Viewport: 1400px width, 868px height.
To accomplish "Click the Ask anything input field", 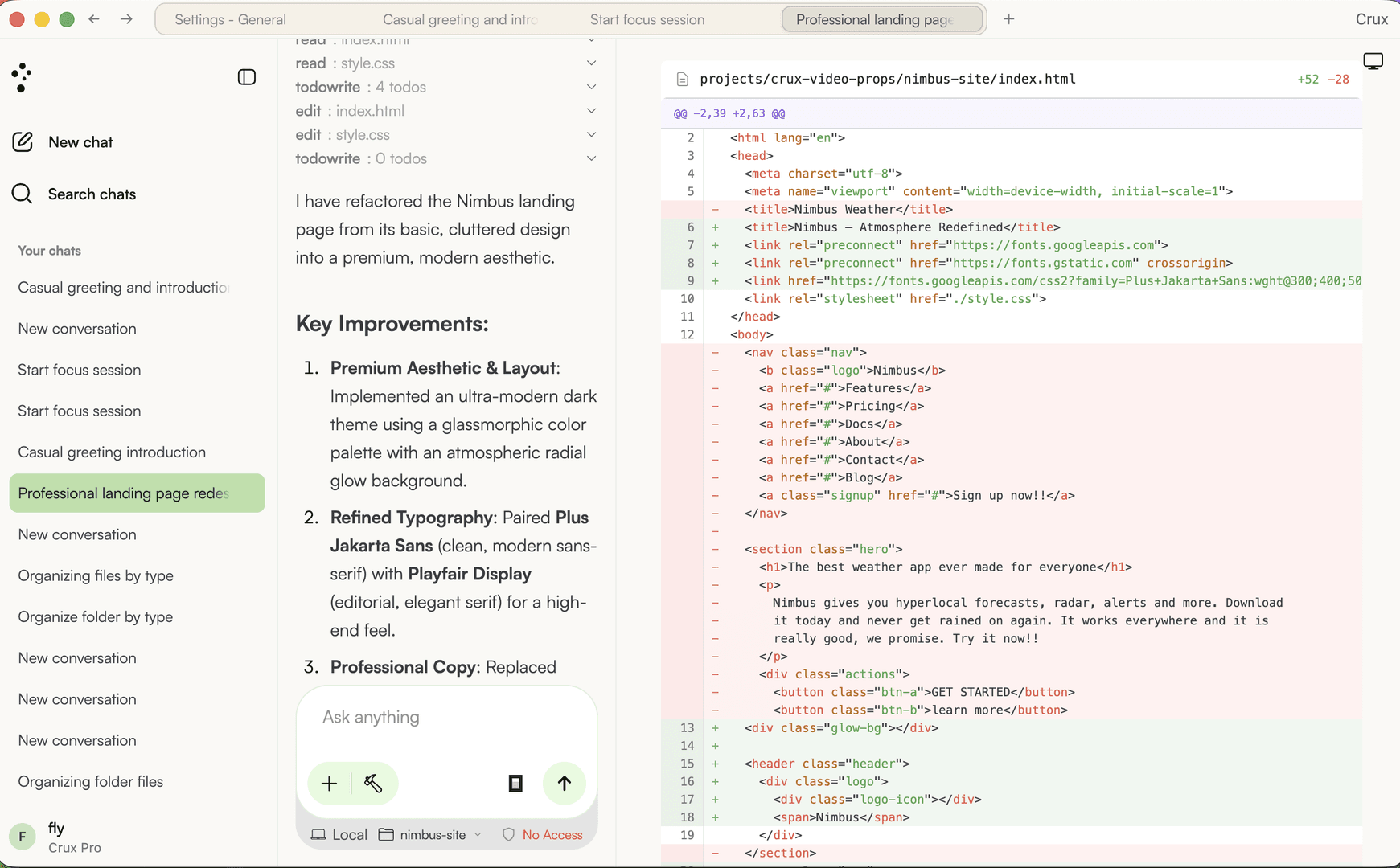I will [447, 717].
